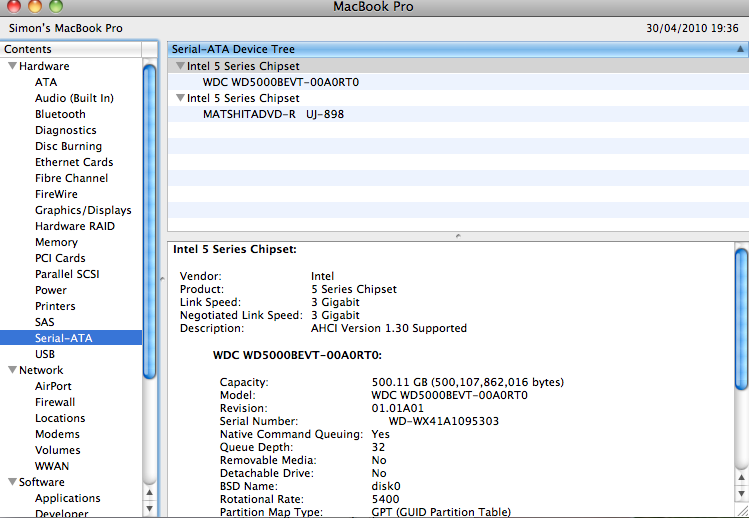The image size is (749, 518).
Task: Open Applications under Software
Action: (67, 498)
